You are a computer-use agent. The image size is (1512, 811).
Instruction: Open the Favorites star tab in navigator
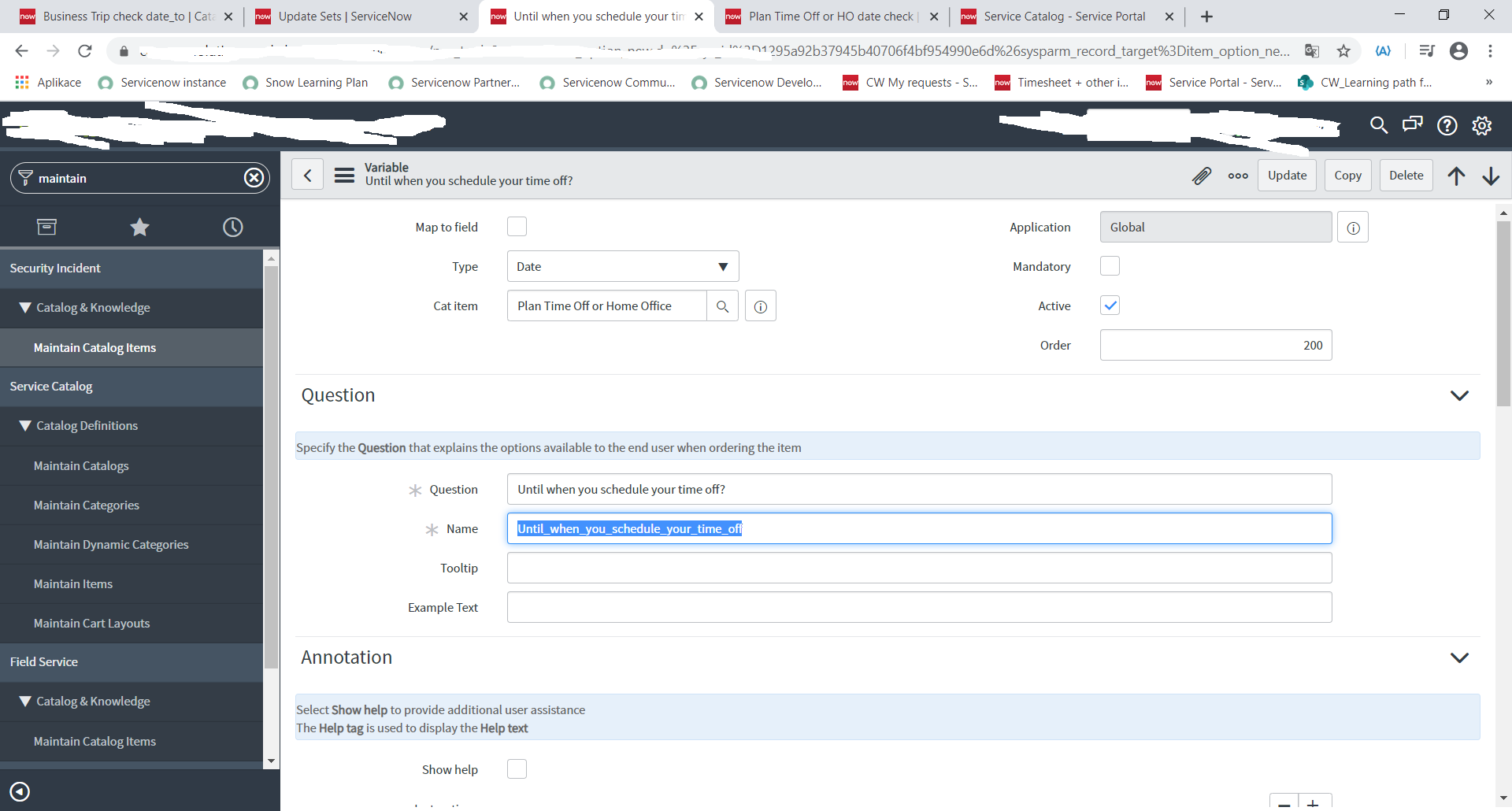(139, 228)
